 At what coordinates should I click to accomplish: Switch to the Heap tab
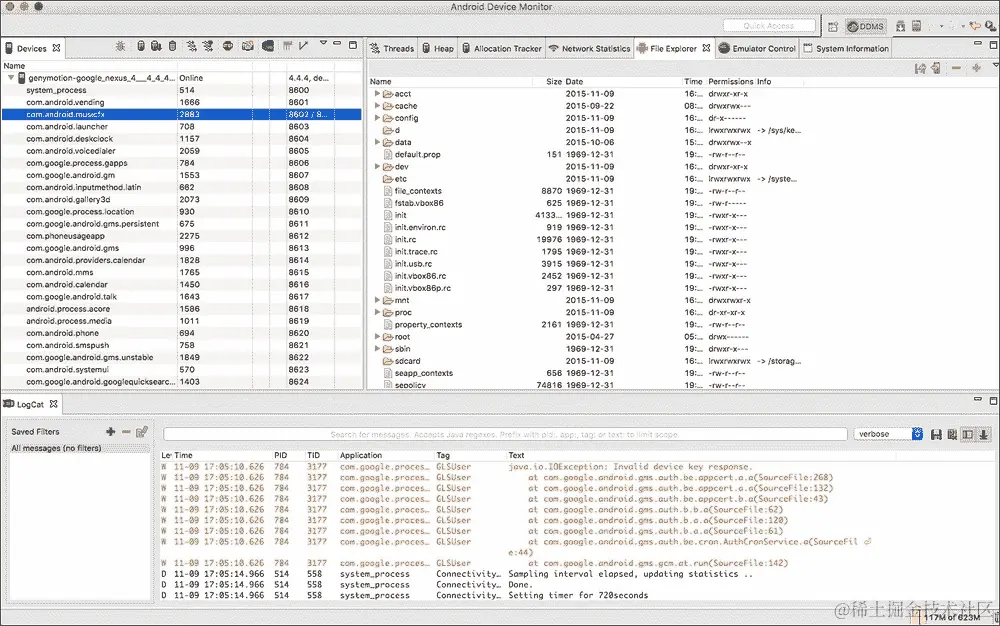click(438, 47)
